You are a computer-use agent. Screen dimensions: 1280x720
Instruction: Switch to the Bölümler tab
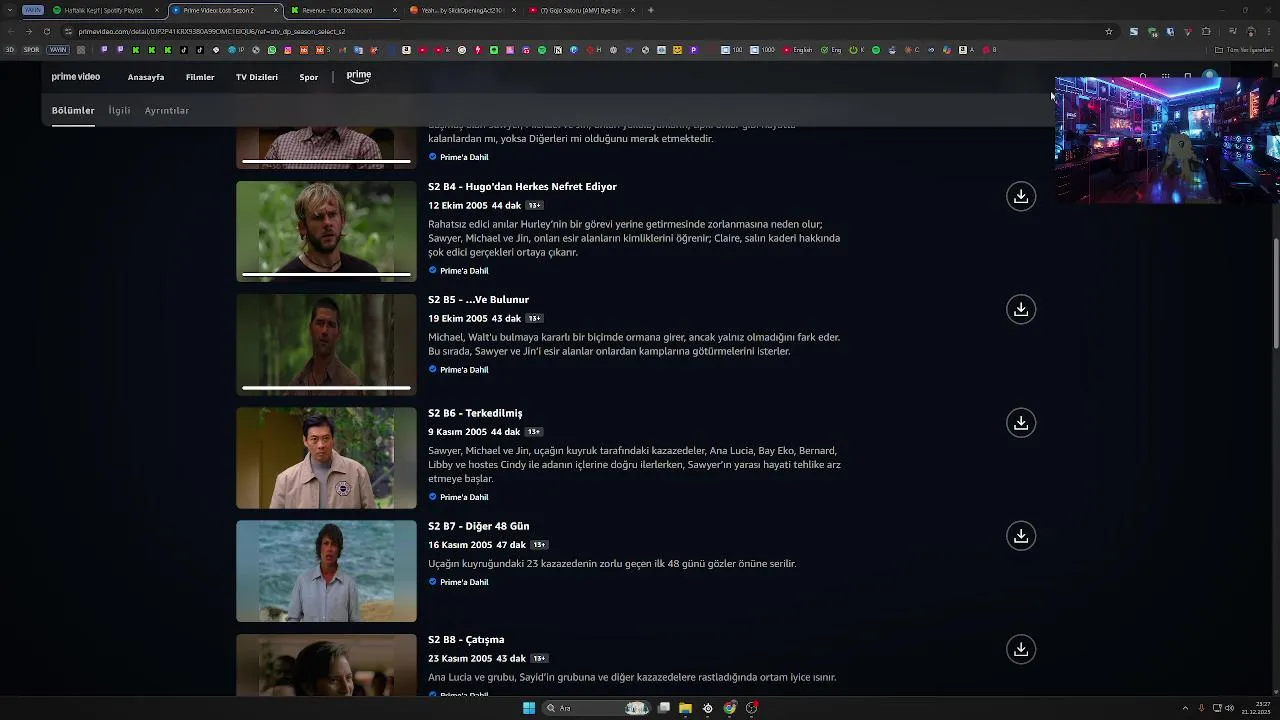point(73,111)
